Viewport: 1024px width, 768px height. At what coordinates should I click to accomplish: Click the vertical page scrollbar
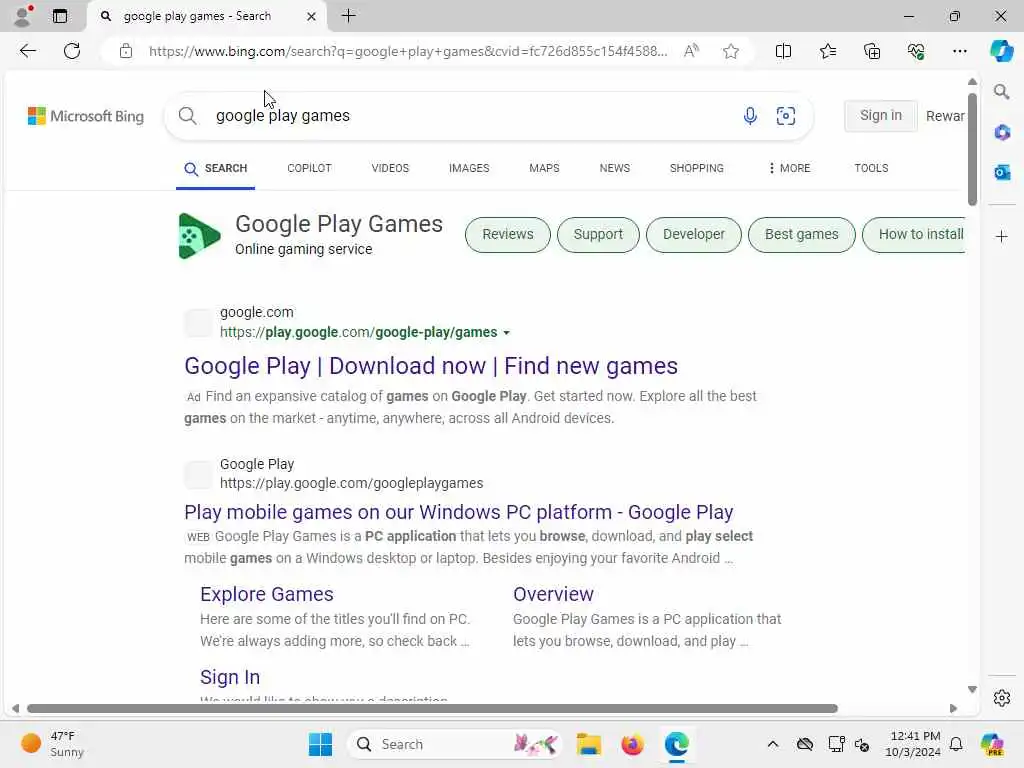(x=972, y=149)
